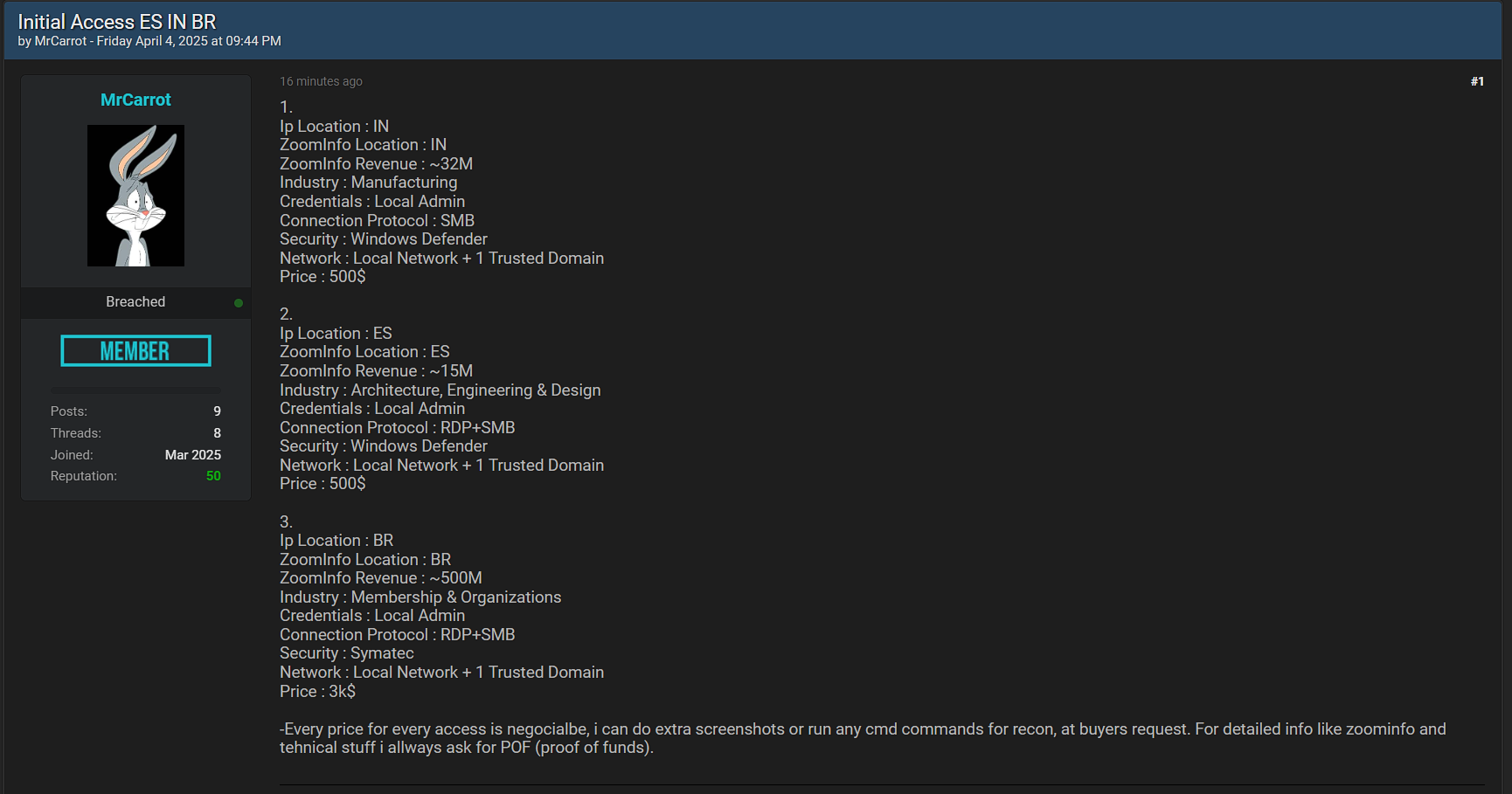
Task: Click the Breached user title label
Action: (x=135, y=301)
